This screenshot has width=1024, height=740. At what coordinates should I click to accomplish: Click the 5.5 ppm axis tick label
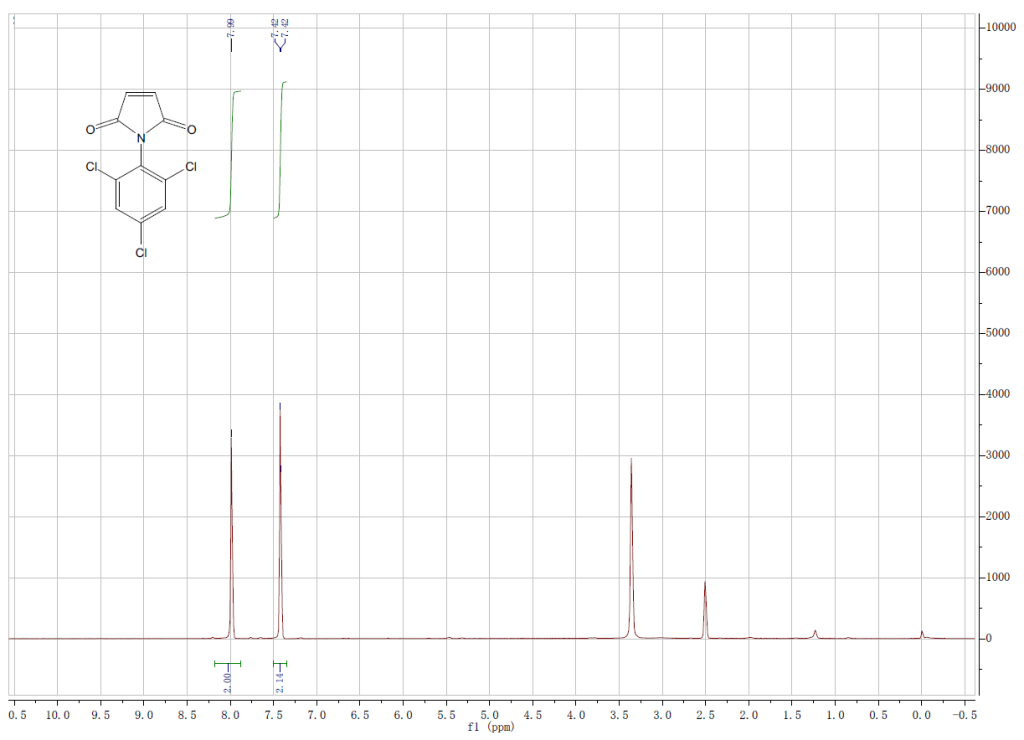click(x=446, y=715)
